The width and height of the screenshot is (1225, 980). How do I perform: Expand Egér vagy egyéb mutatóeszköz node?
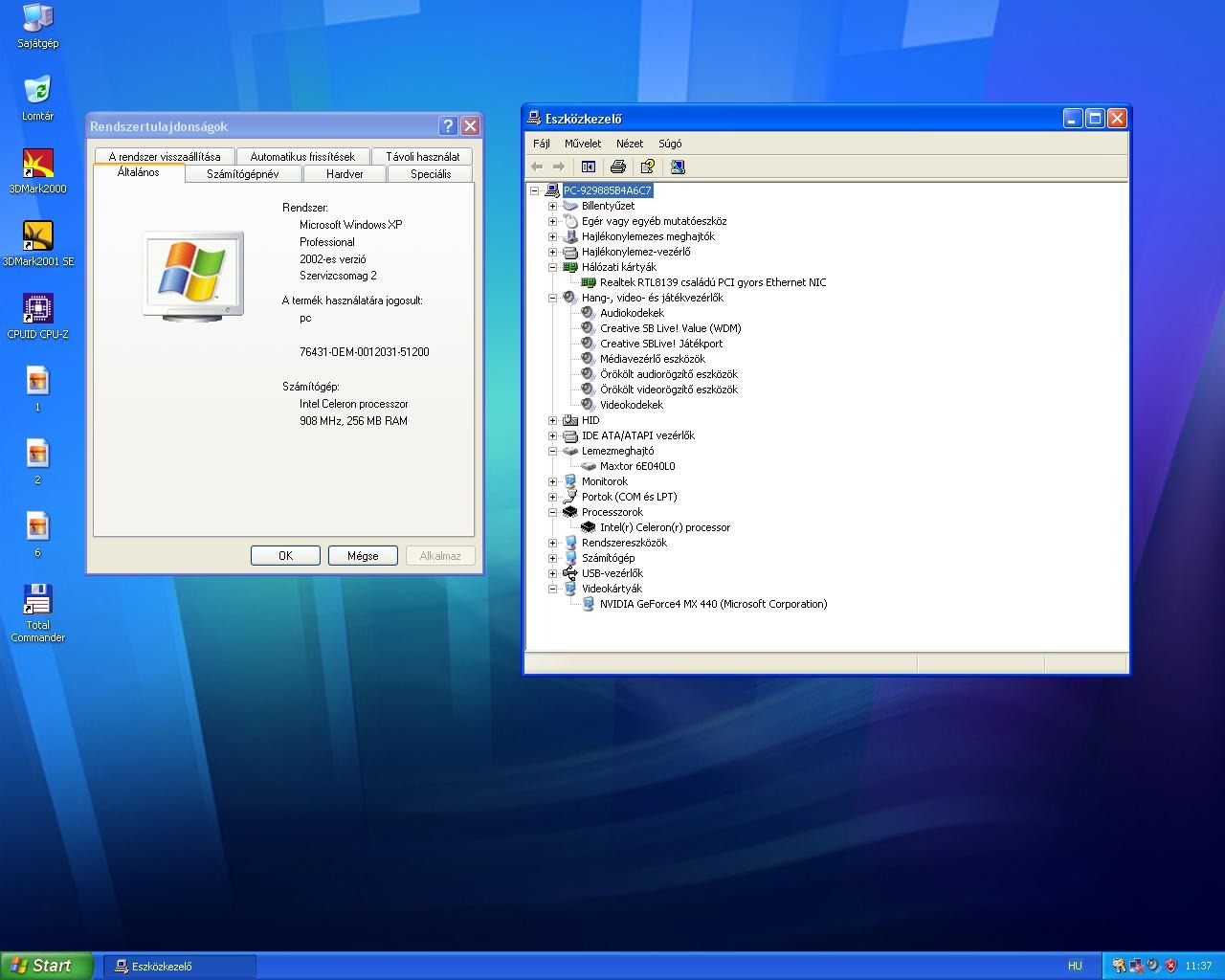tap(552, 221)
